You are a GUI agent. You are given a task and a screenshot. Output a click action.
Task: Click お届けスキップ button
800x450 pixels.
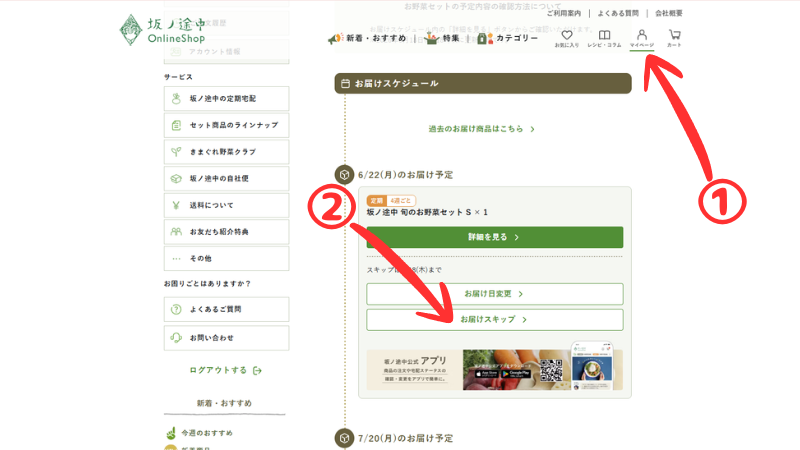click(x=495, y=319)
